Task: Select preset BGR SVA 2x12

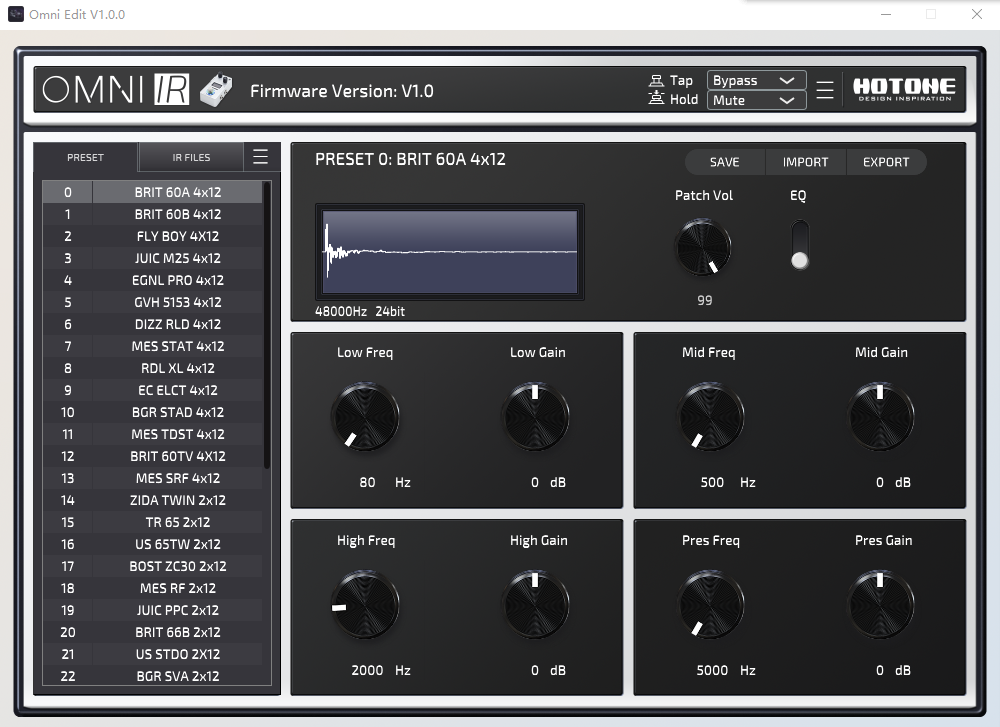Action: click(x=152, y=676)
